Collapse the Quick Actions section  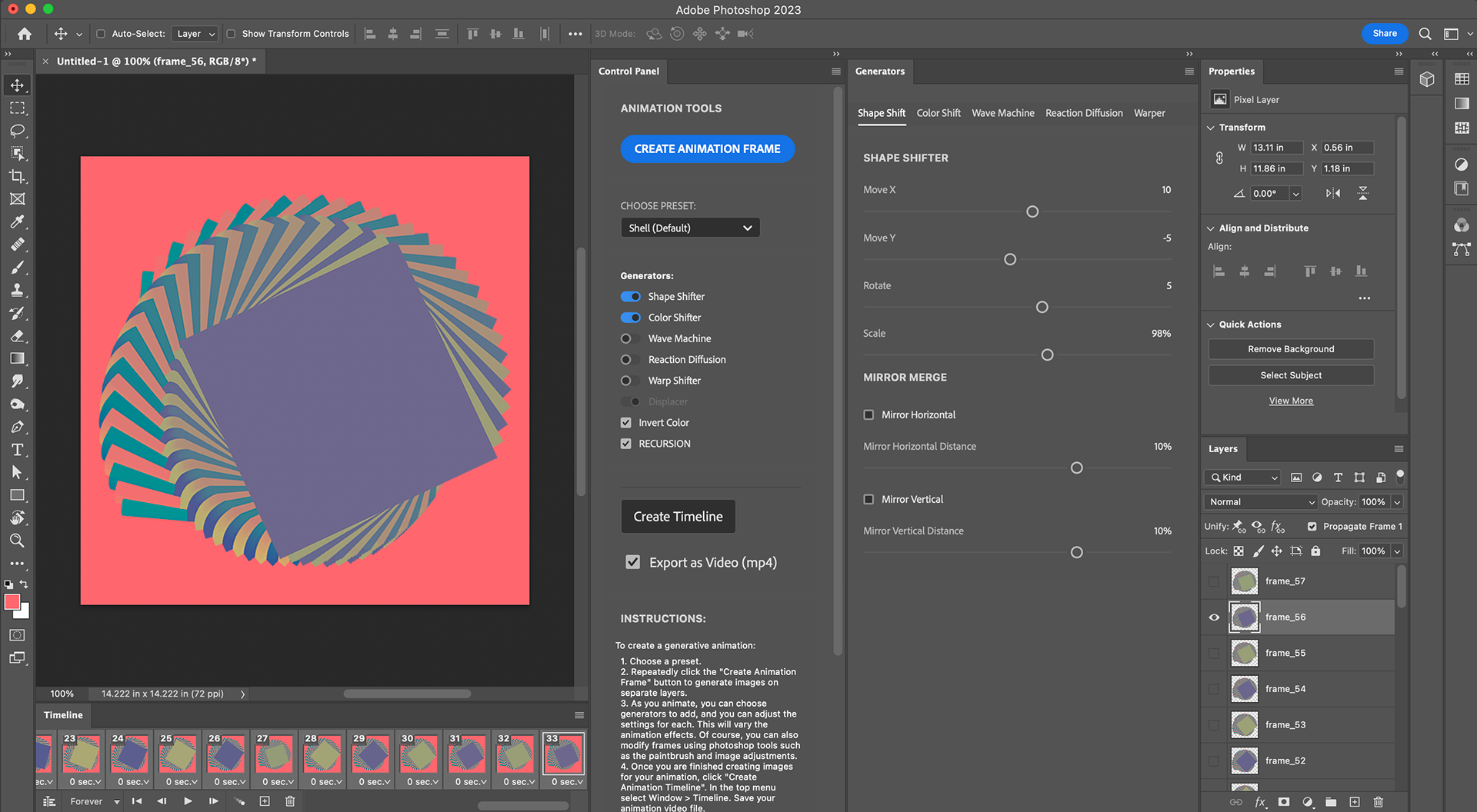pyautogui.click(x=1211, y=324)
